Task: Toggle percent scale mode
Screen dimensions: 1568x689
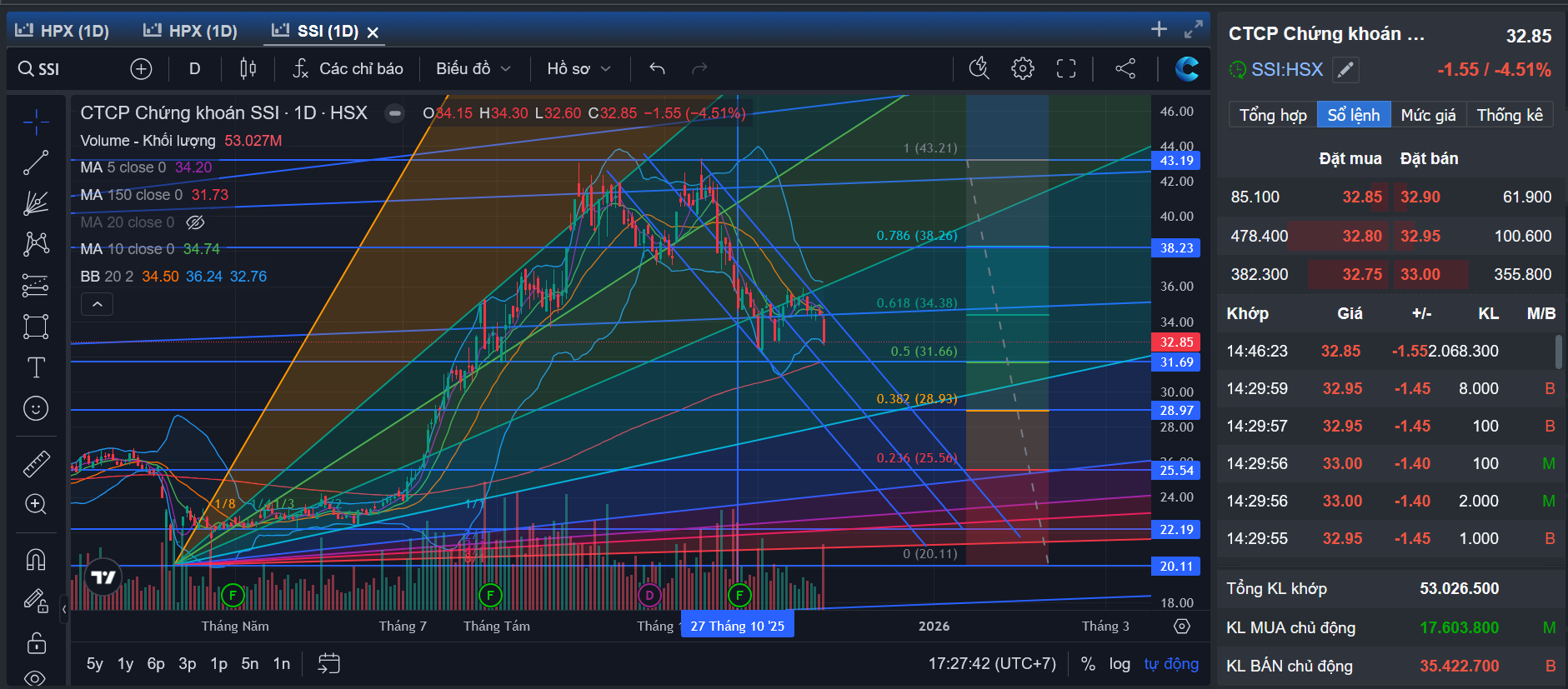Action: [x=1088, y=664]
